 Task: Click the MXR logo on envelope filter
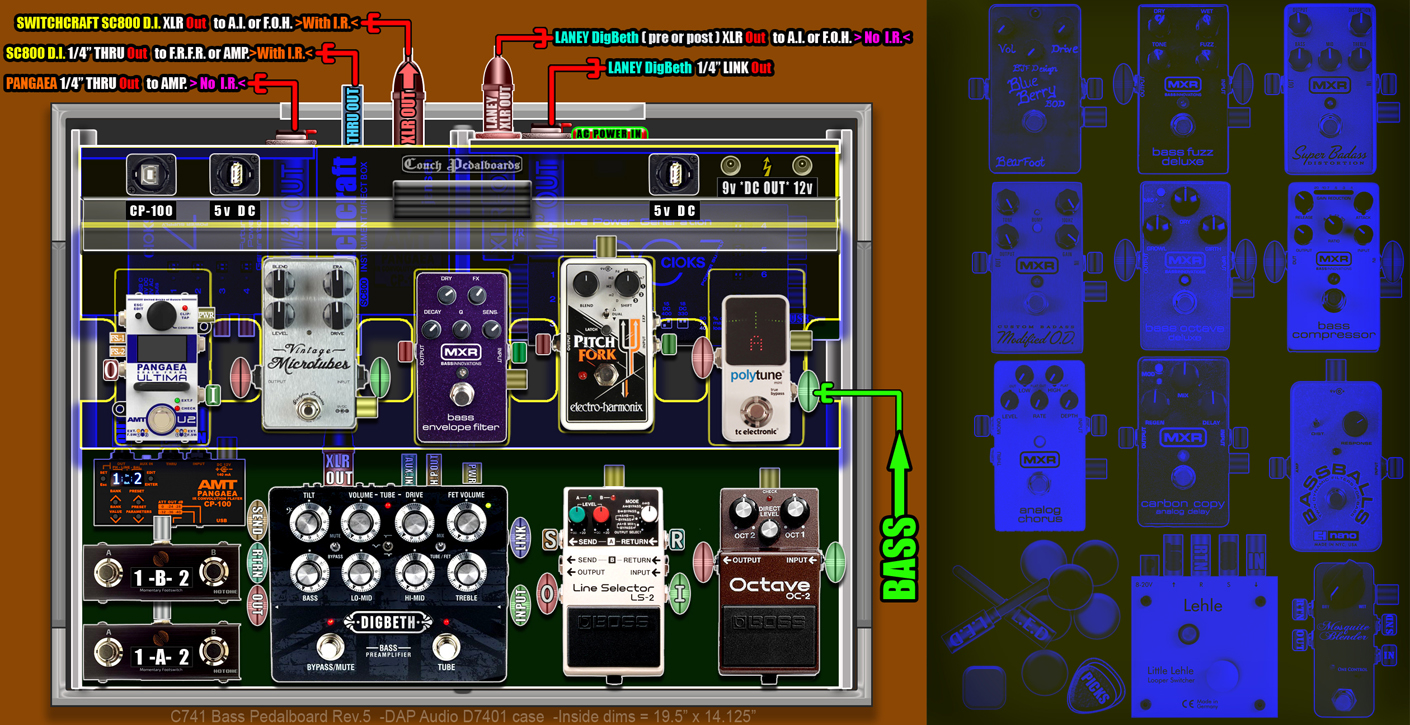pyautogui.click(x=461, y=353)
